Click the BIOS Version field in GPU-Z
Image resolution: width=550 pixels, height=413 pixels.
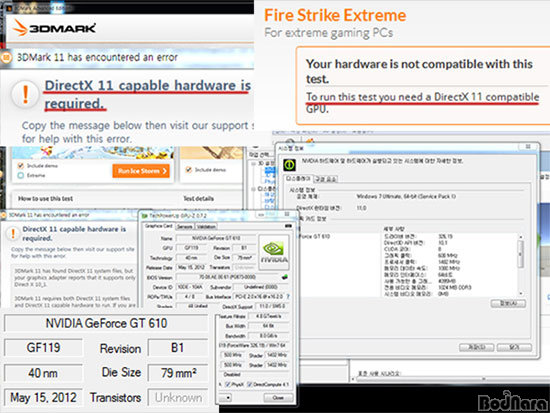click(228, 277)
